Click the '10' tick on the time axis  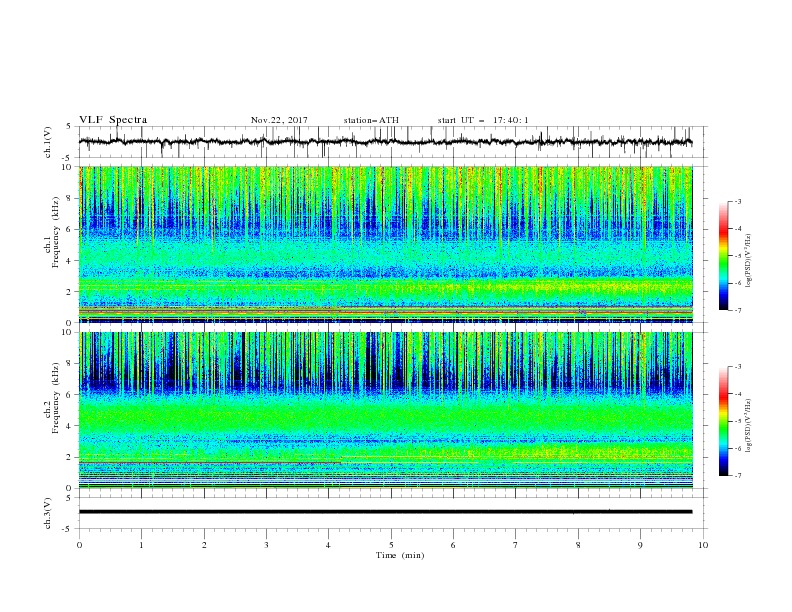click(703, 545)
